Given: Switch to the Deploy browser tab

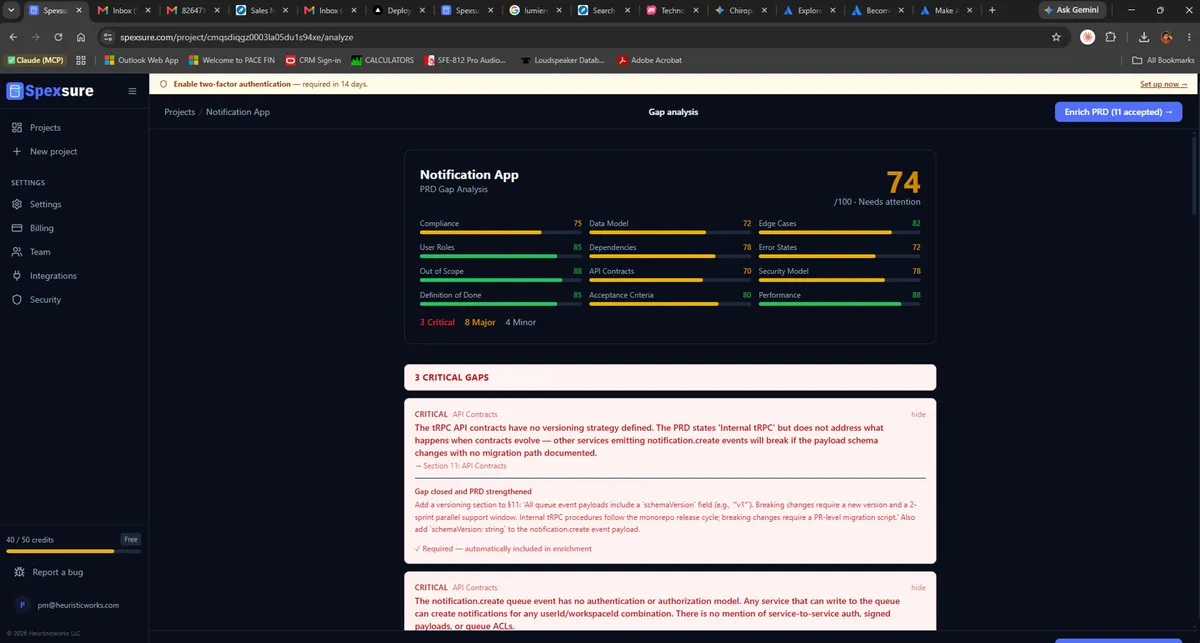Looking at the screenshot, I should coord(399,10).
